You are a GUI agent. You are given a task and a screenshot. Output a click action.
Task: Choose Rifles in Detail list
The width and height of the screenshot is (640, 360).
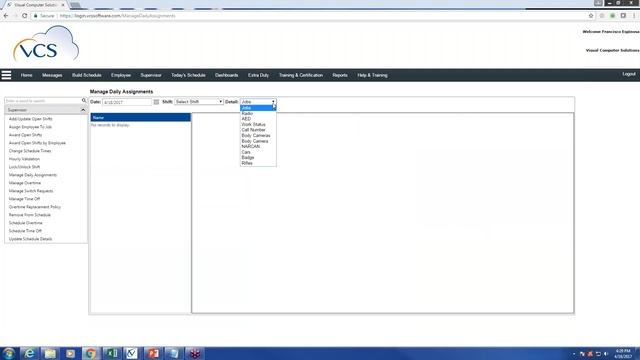click(x=258, y=163)
